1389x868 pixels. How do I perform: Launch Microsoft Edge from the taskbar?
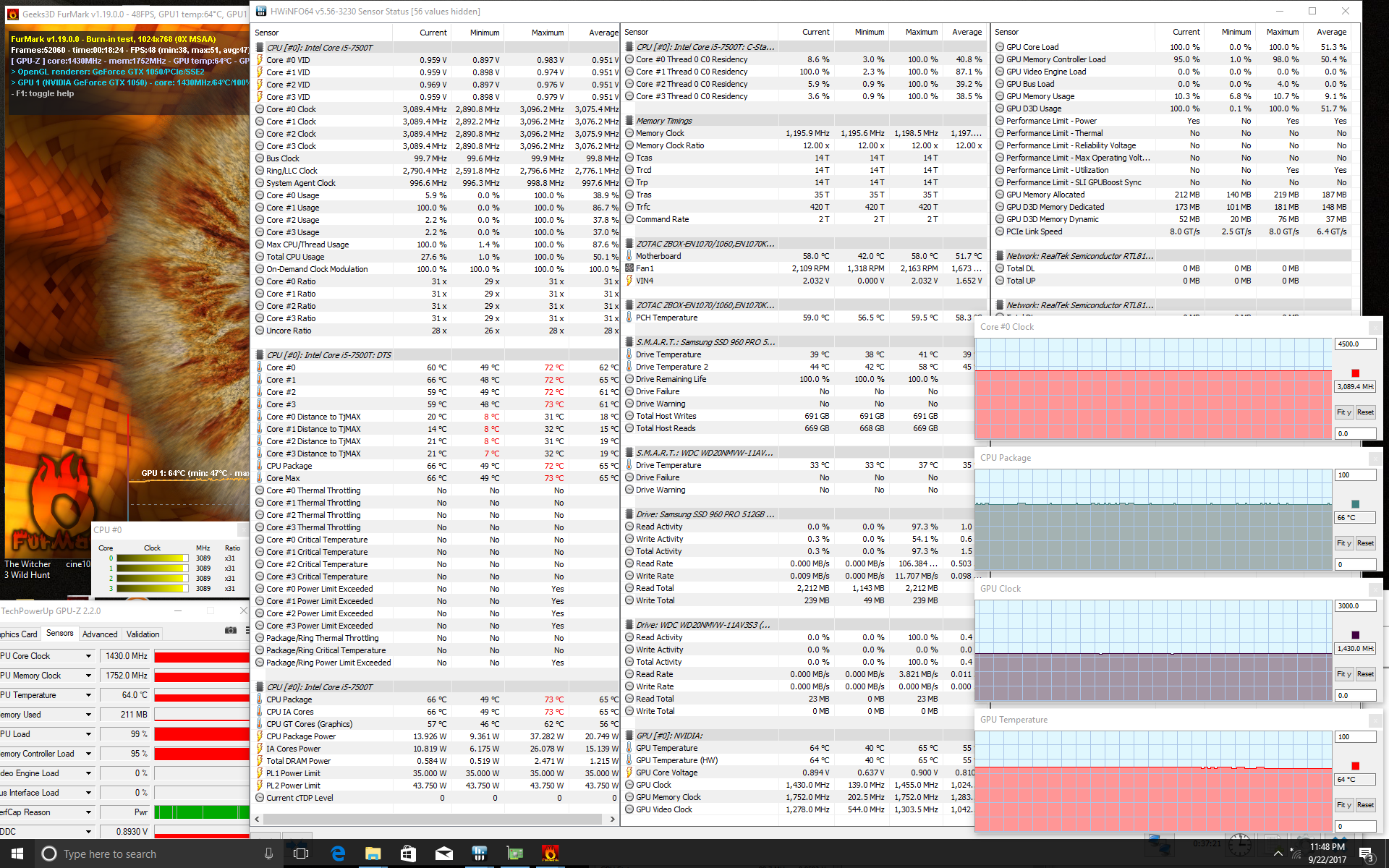coord(338,854)
